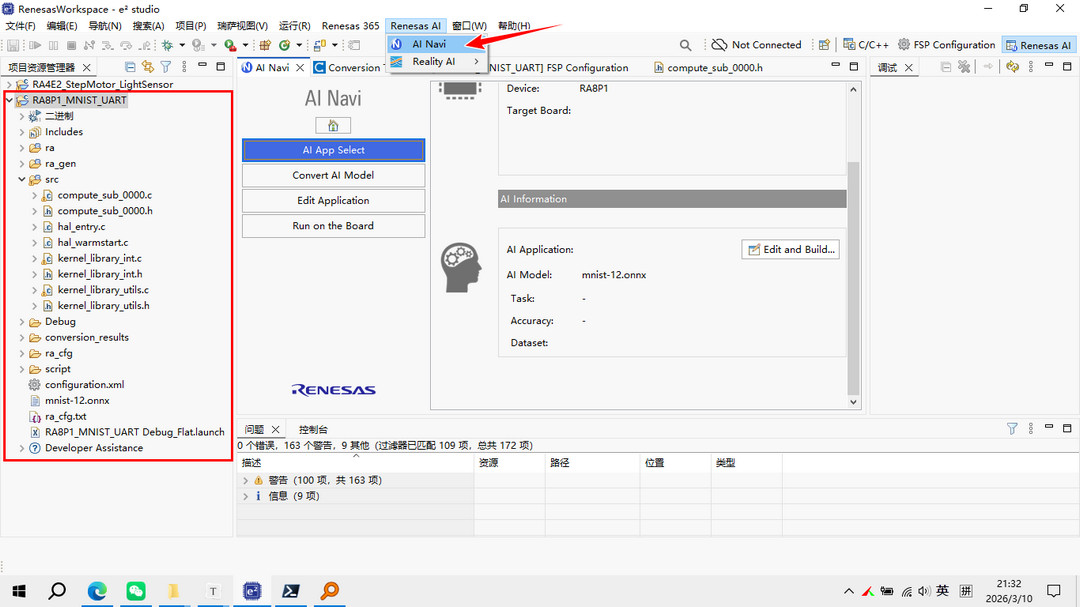Viewport: 1080px width, 607px height.
Task: Click the e² studio taskbar icon
Action: pos(252,591)
